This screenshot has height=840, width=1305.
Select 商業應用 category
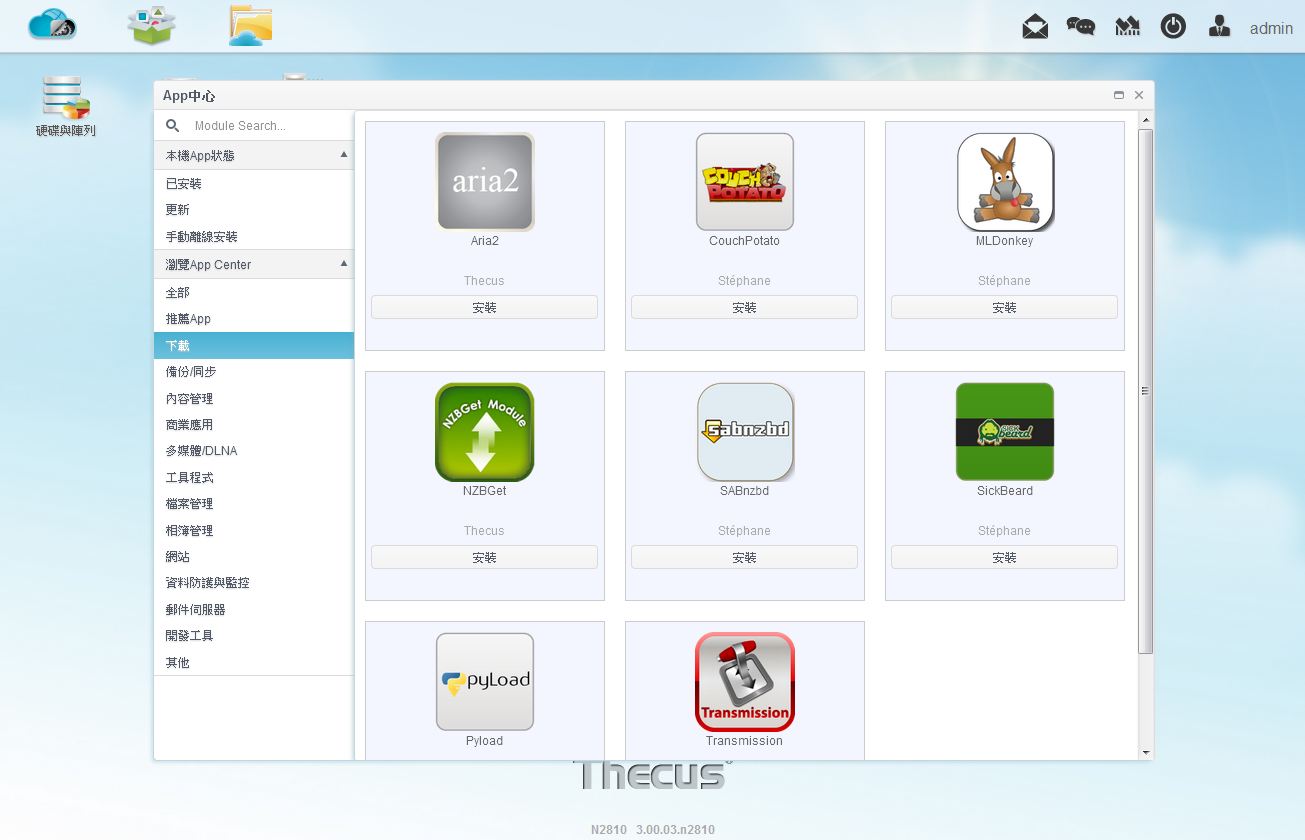point(254,425)
